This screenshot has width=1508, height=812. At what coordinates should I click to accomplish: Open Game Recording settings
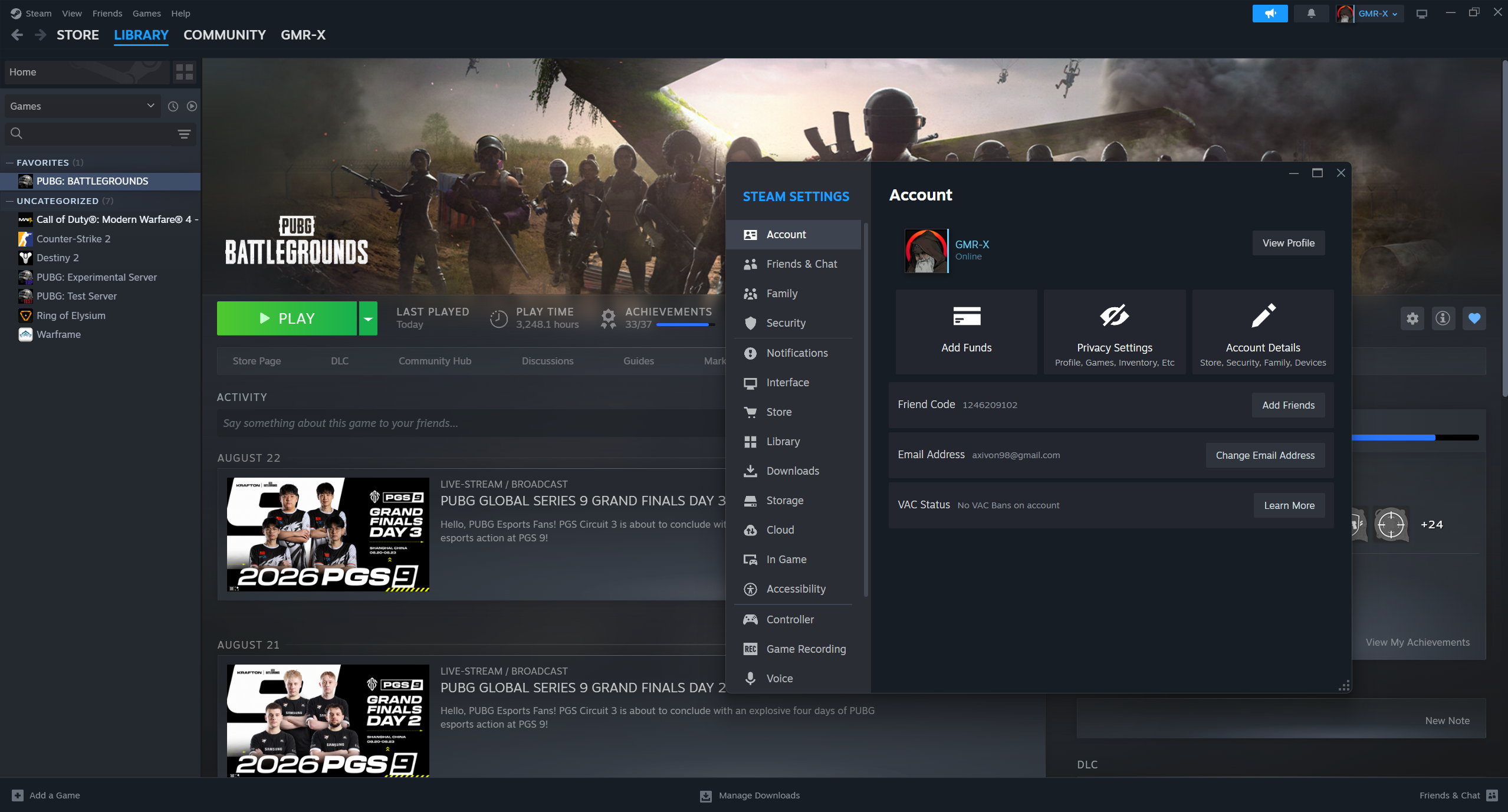click(x=794, y=649)
